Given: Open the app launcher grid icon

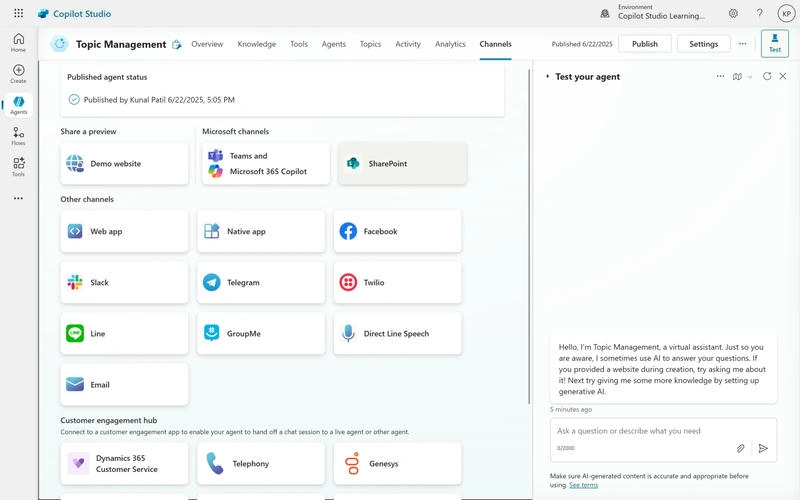Looking at the screenshot, I should coord(18,13).
